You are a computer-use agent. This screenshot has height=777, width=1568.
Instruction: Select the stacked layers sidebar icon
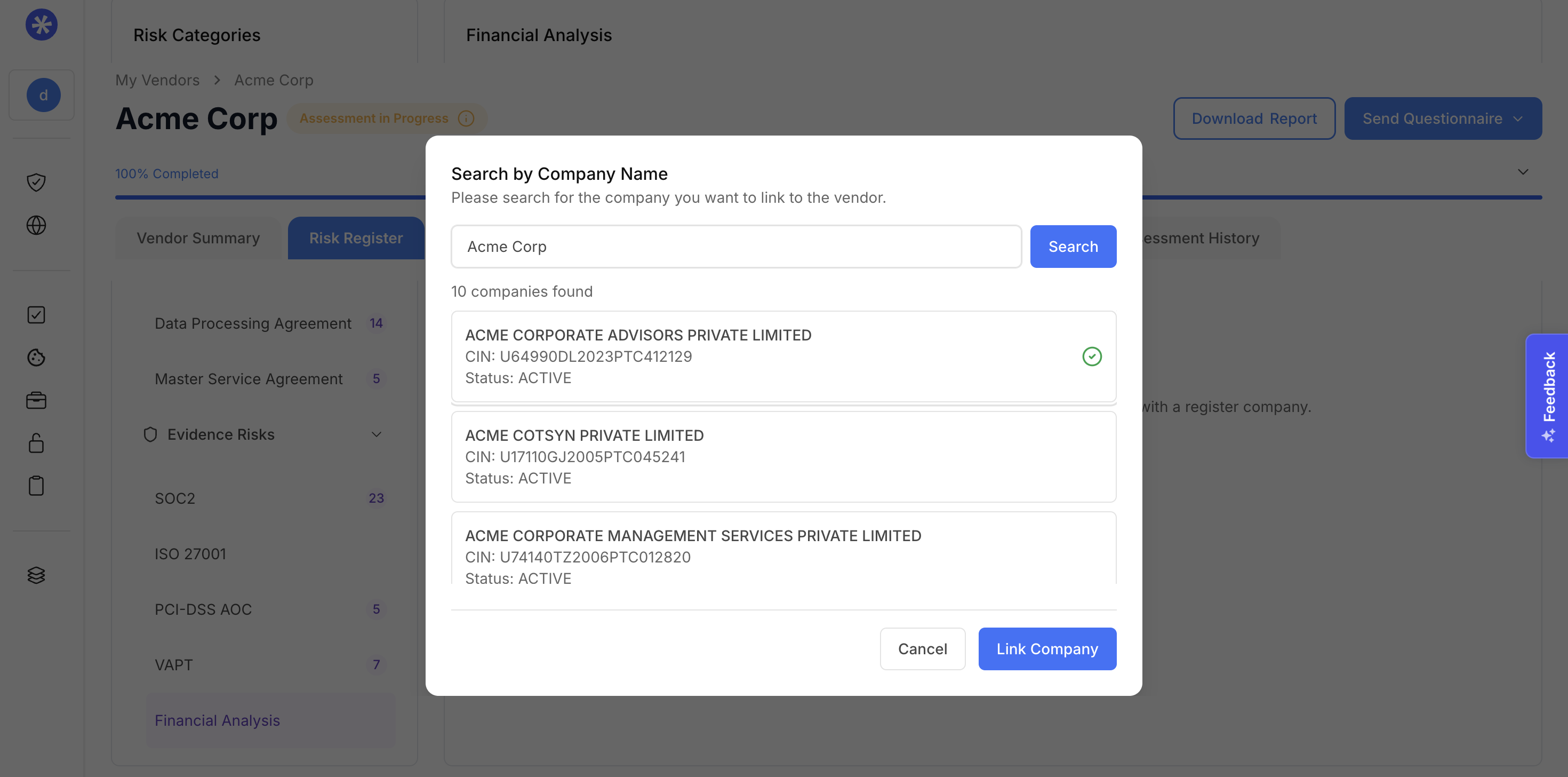(36, 575)
